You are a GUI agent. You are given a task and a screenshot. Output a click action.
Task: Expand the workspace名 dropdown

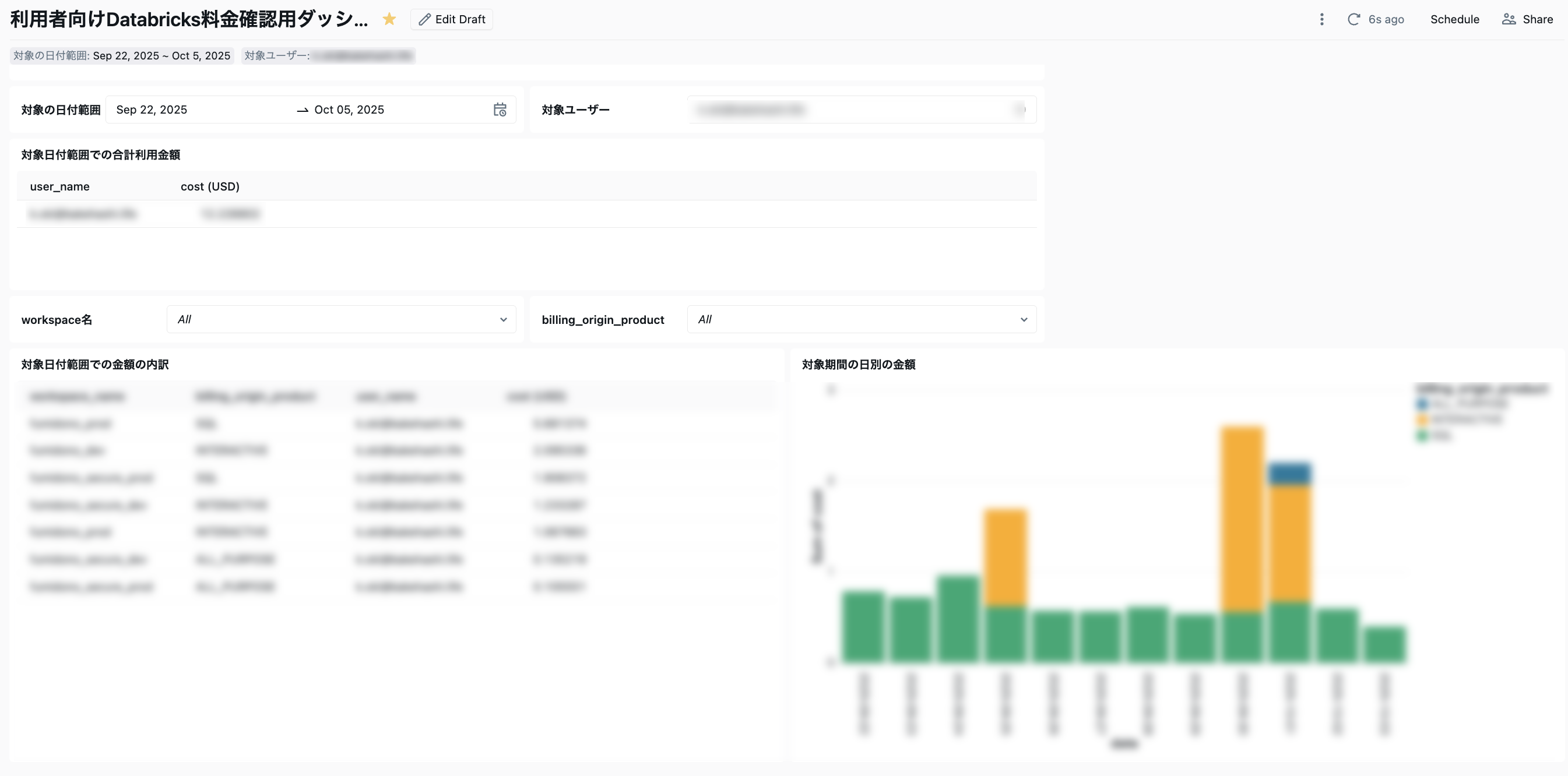coord(341,319)
